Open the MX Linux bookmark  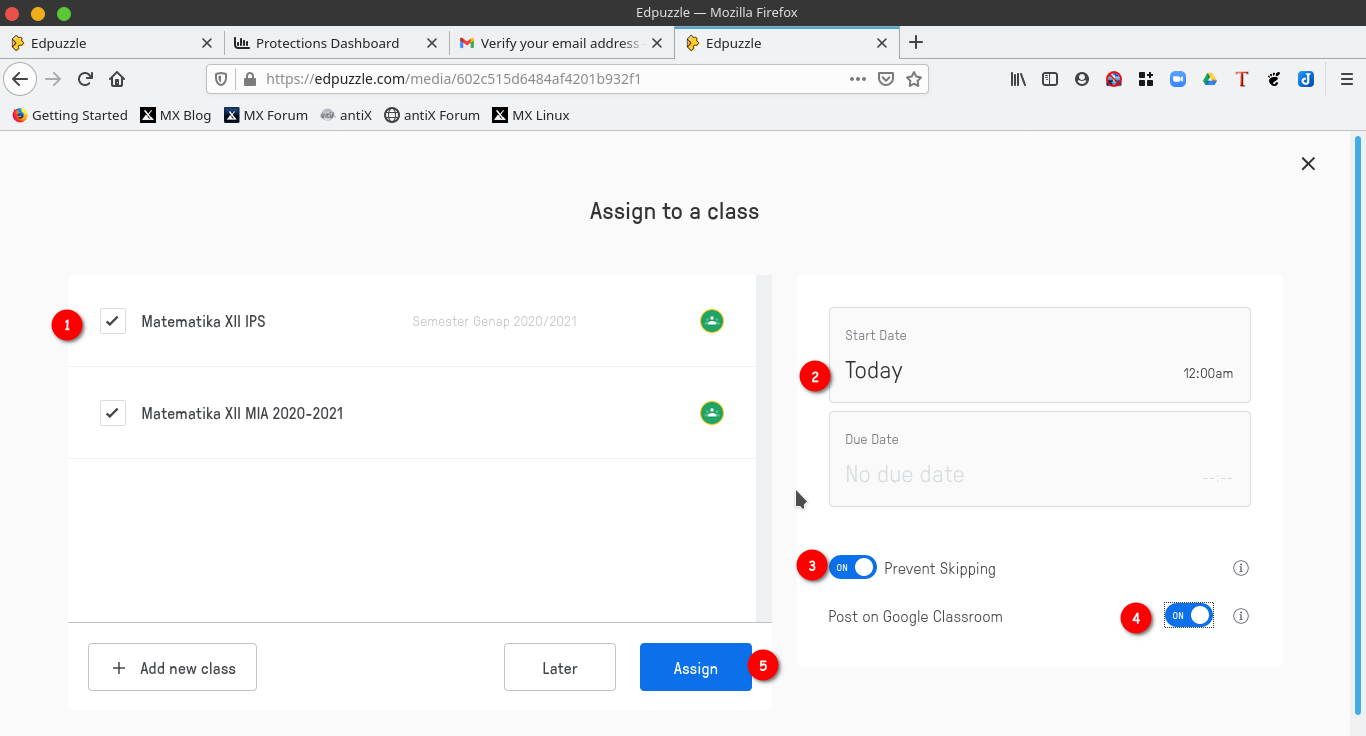(531, 115)
